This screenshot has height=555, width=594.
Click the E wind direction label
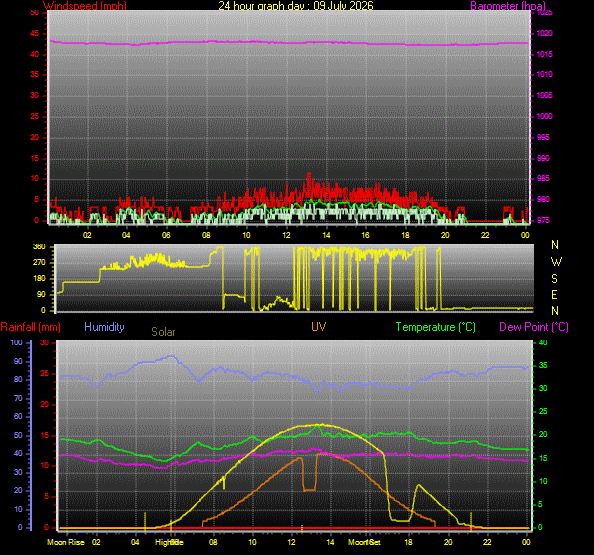tap(554, 294)
